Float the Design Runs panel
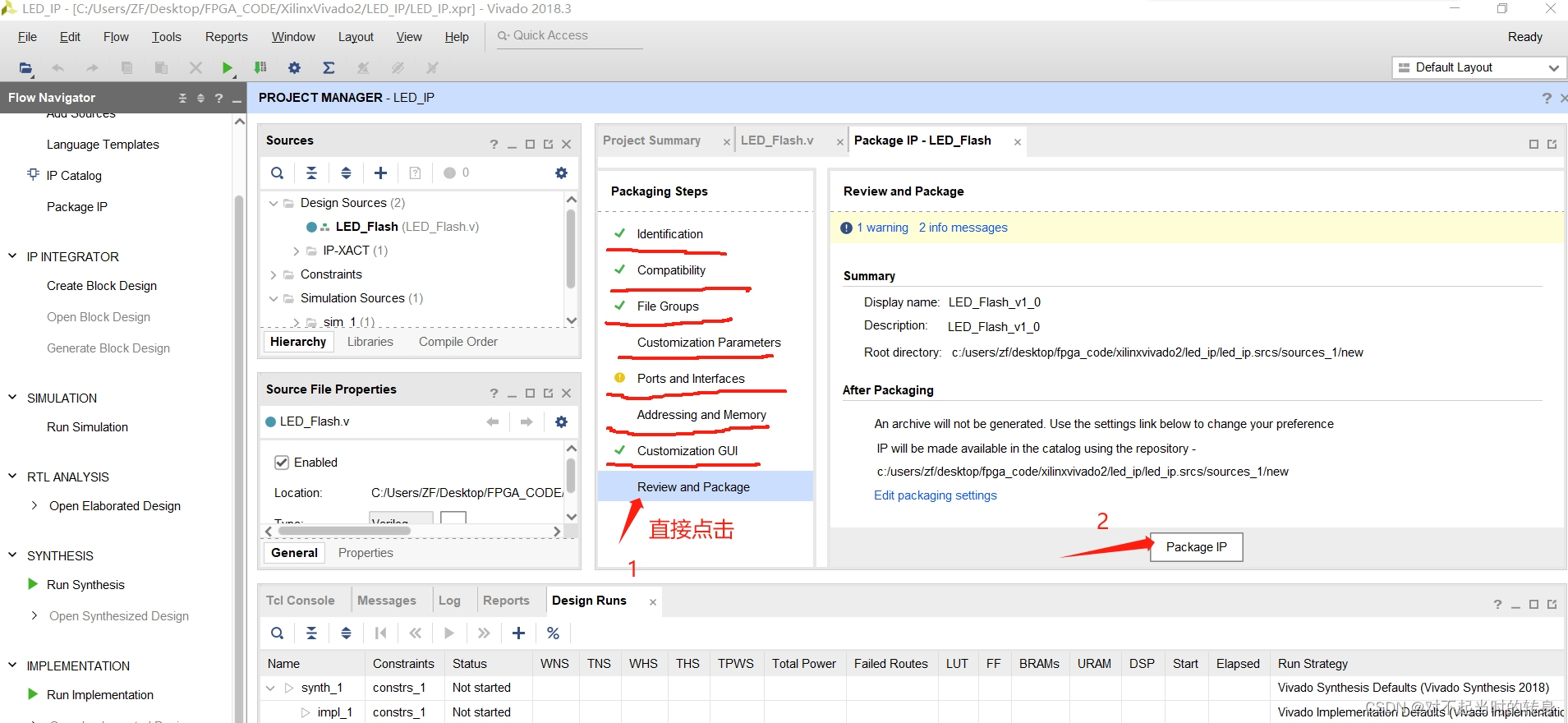Image resolution: width=1568 pixels, height=723 pixels. pos(1552,604)
